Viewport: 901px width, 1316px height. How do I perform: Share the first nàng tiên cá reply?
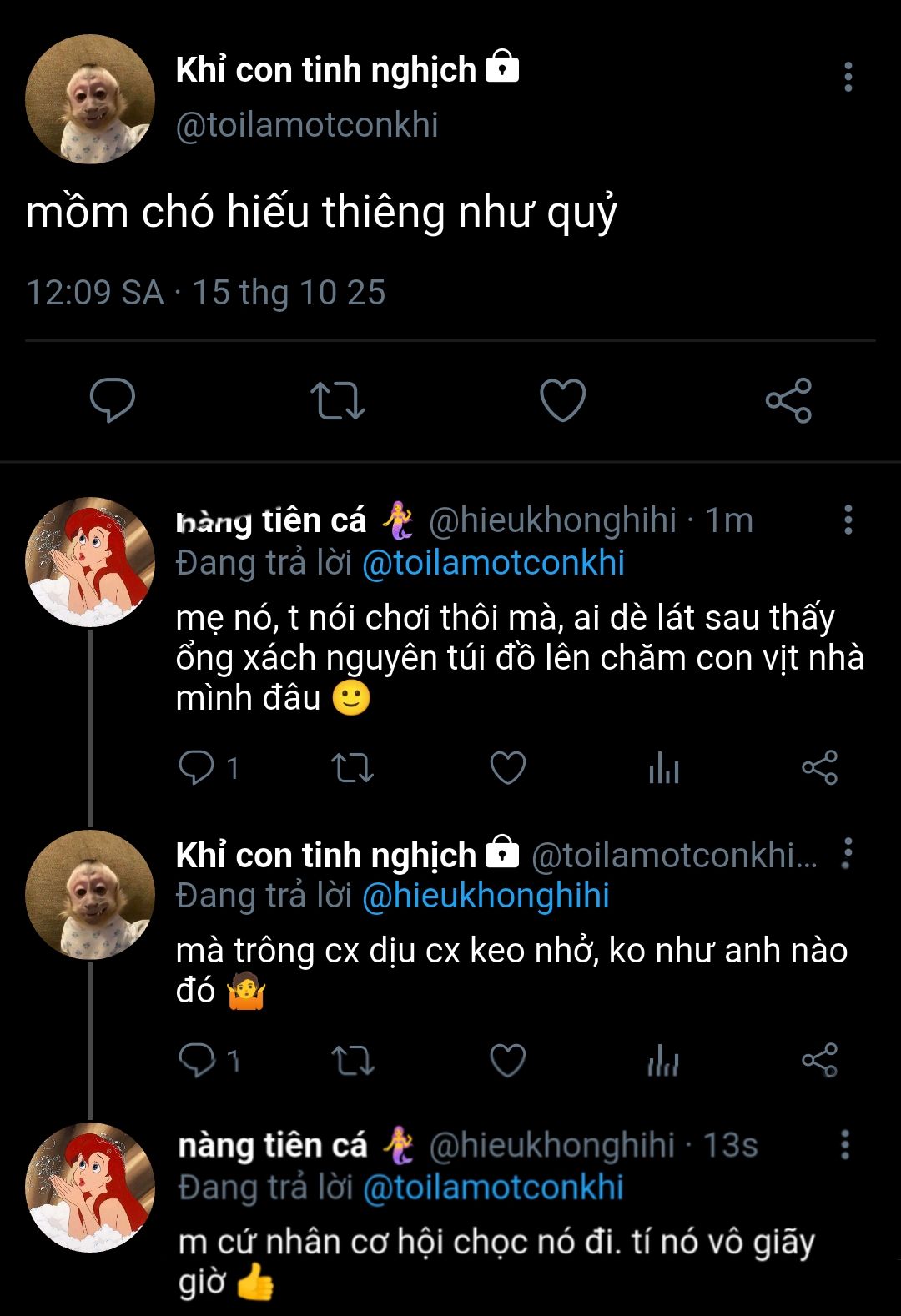pyautogui.click(x=819, y=767)
